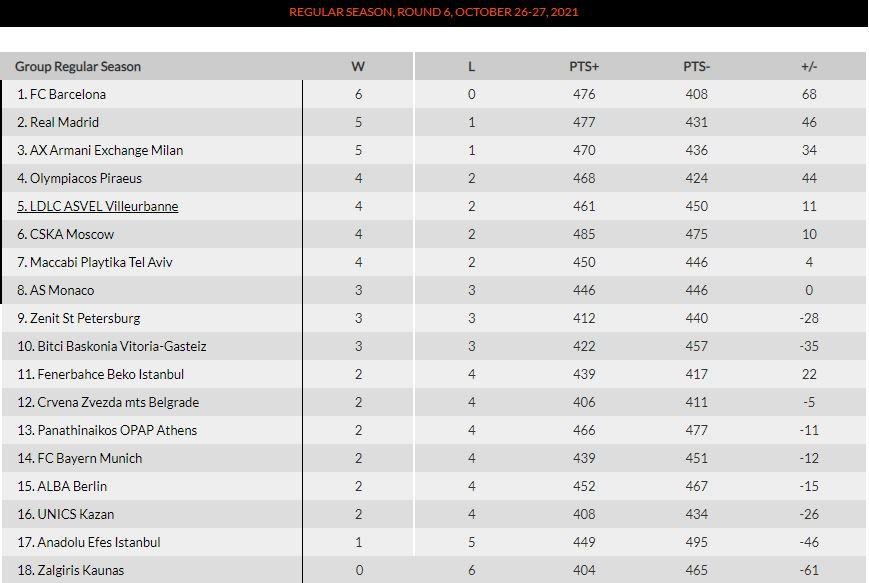
Task: Open Zenit St Petersburg team page
Action: 79,318
